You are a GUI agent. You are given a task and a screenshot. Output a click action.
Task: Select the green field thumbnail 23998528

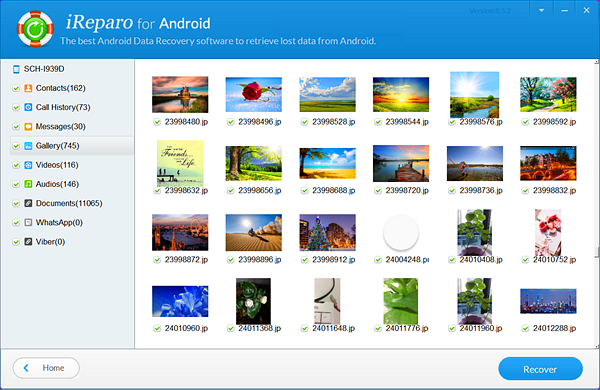tap(327, 95)
